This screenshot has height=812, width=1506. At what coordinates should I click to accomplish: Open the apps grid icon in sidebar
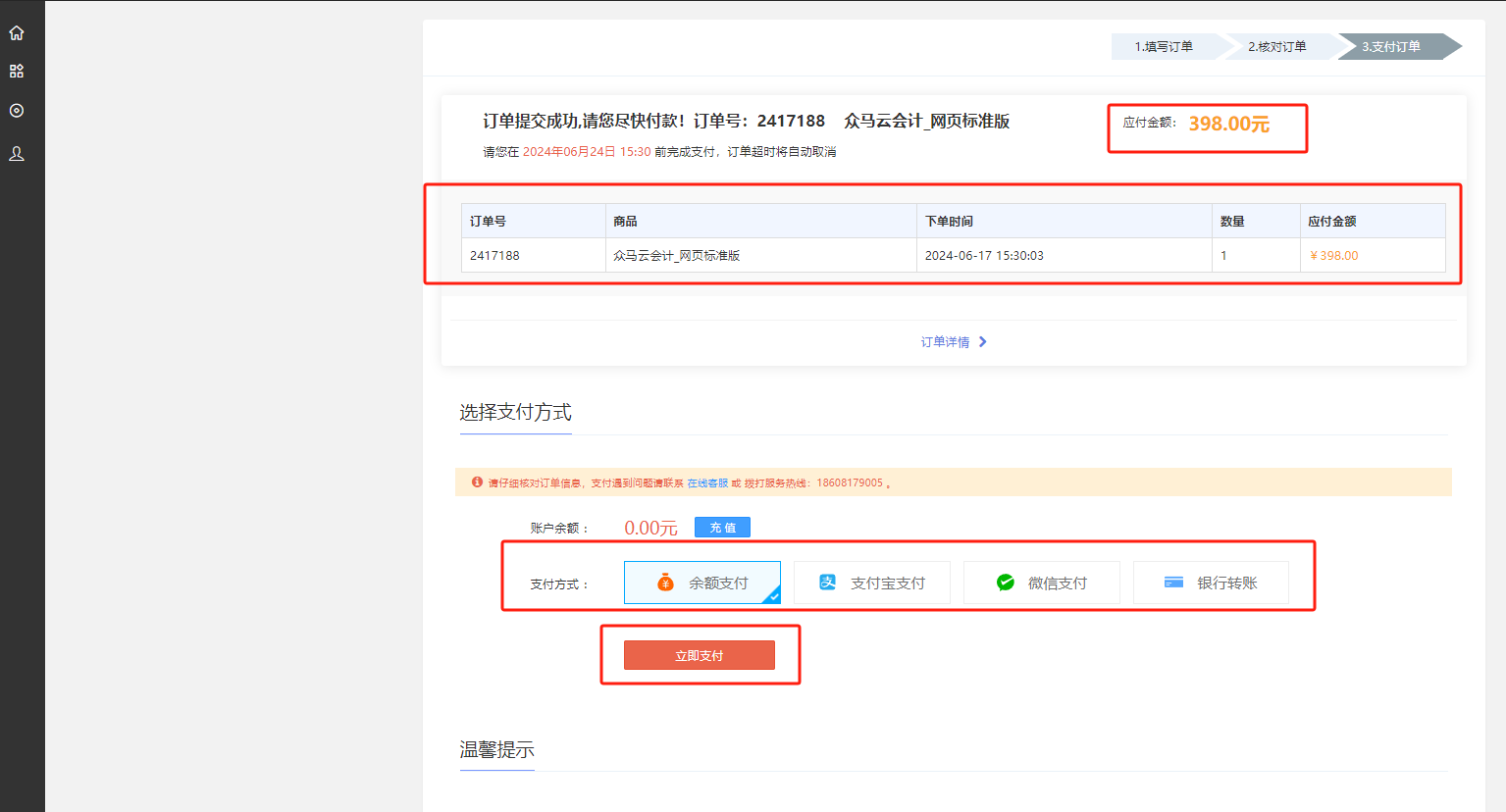pos(17,72)
